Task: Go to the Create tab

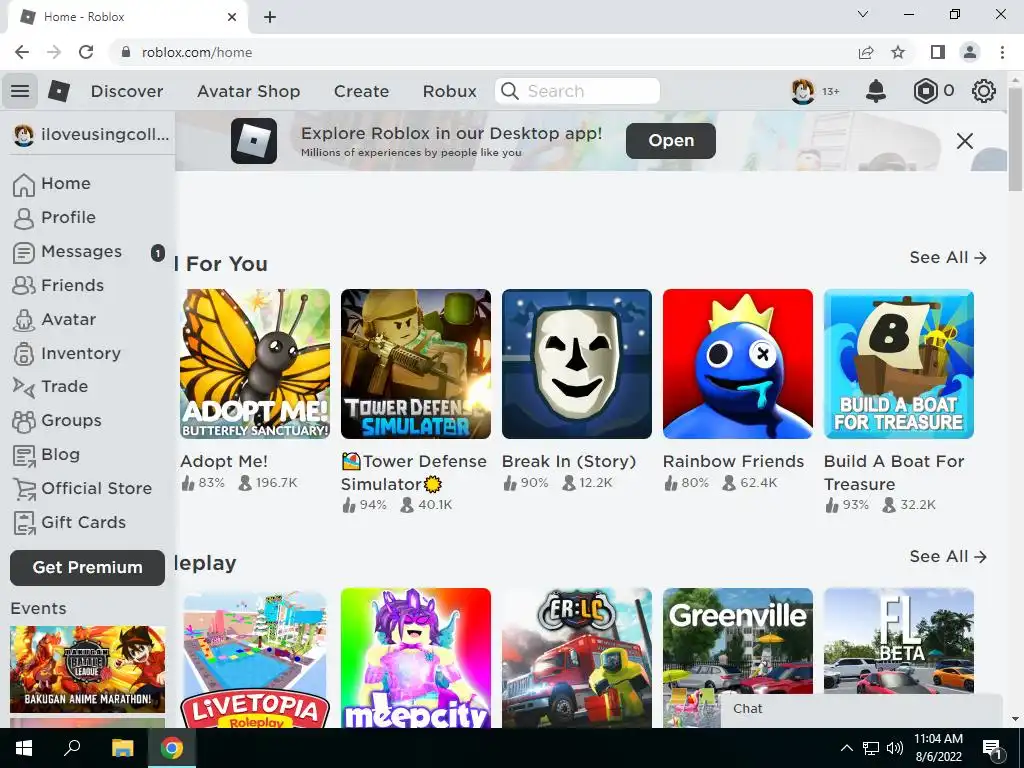Action: click(x=361, y=91)
